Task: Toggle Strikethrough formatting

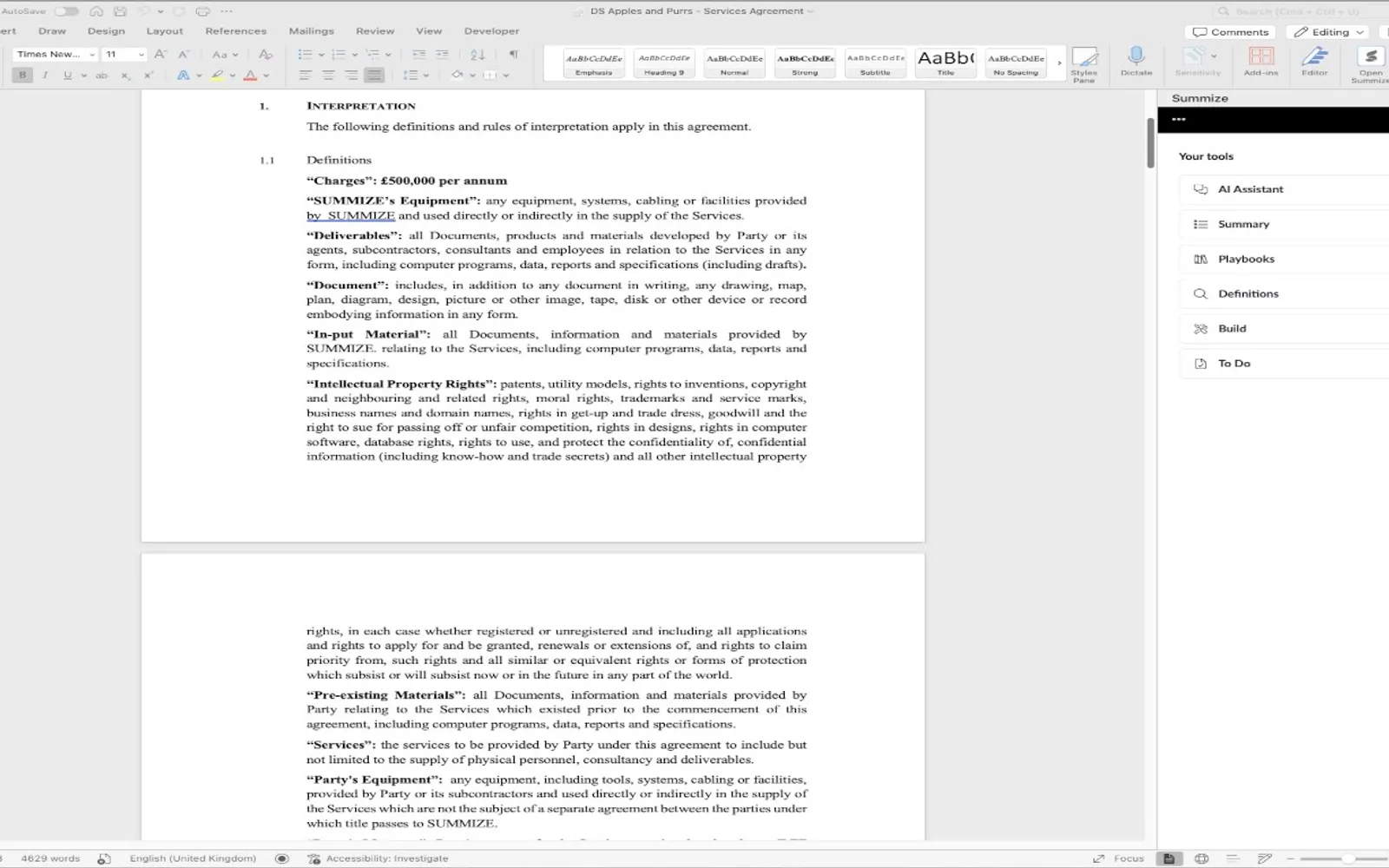Action: tap(102, 76)
